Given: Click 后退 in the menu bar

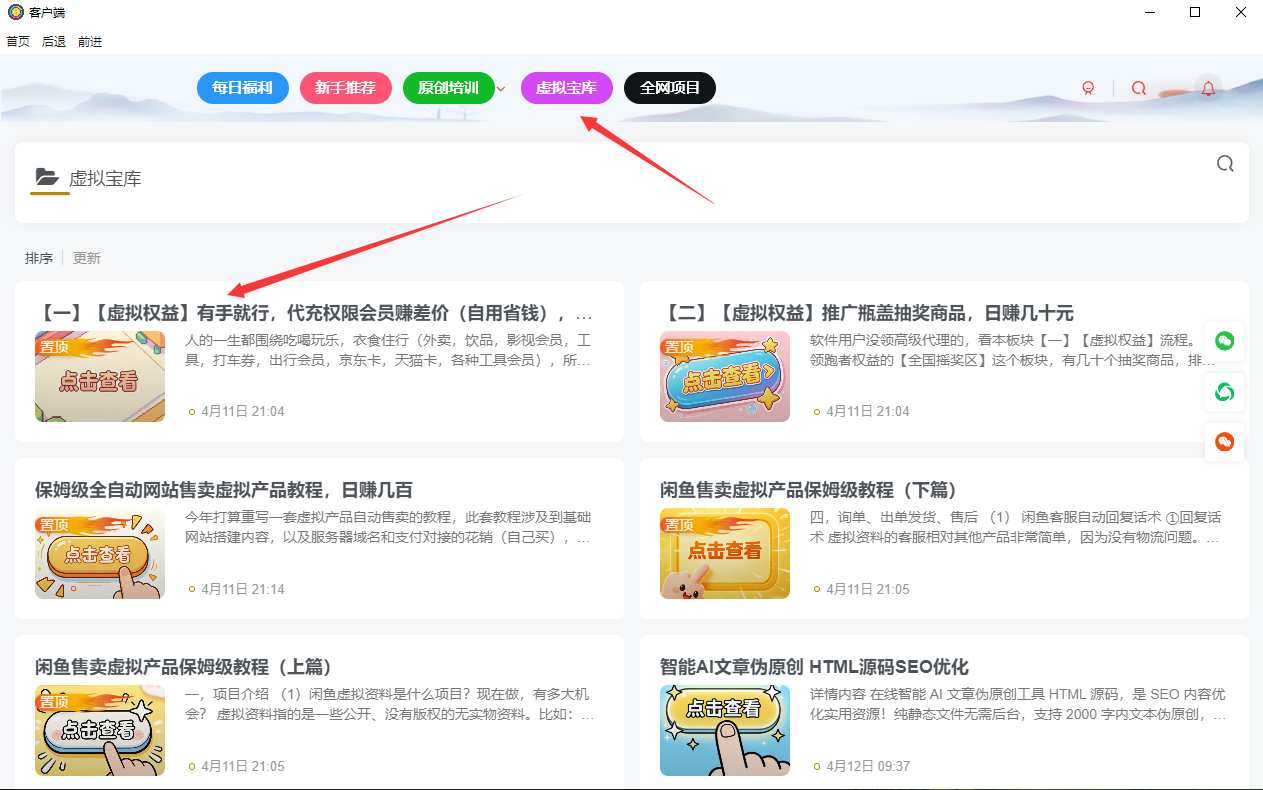Looking at the screenshot, I should coord(52,41).
